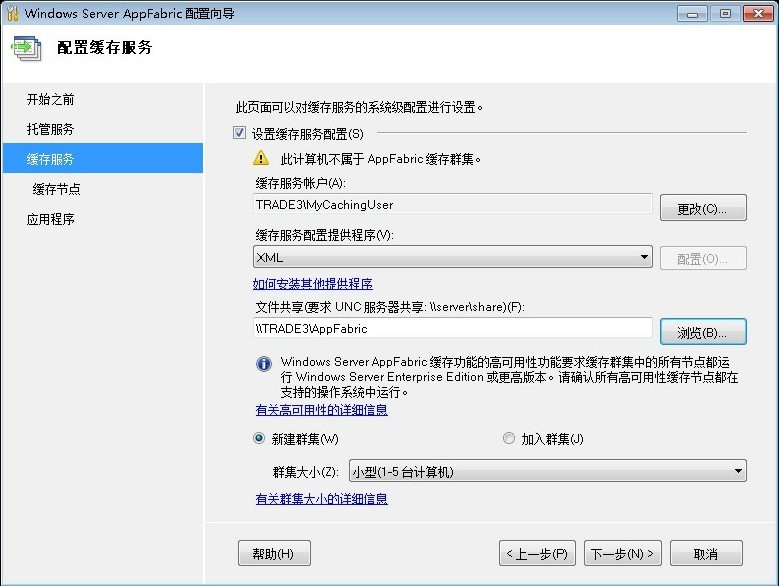Toggle the 设置缓存服务配置(S) checkbox
Image resolution: width=779 pixels, height=586 pixels.
[x=239, y=133]
